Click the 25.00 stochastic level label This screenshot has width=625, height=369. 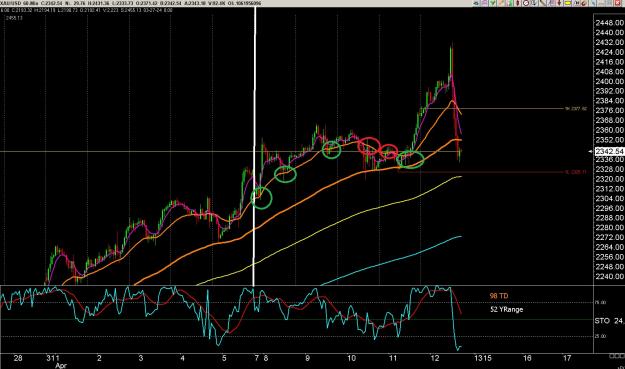click(x=600, y=336)
